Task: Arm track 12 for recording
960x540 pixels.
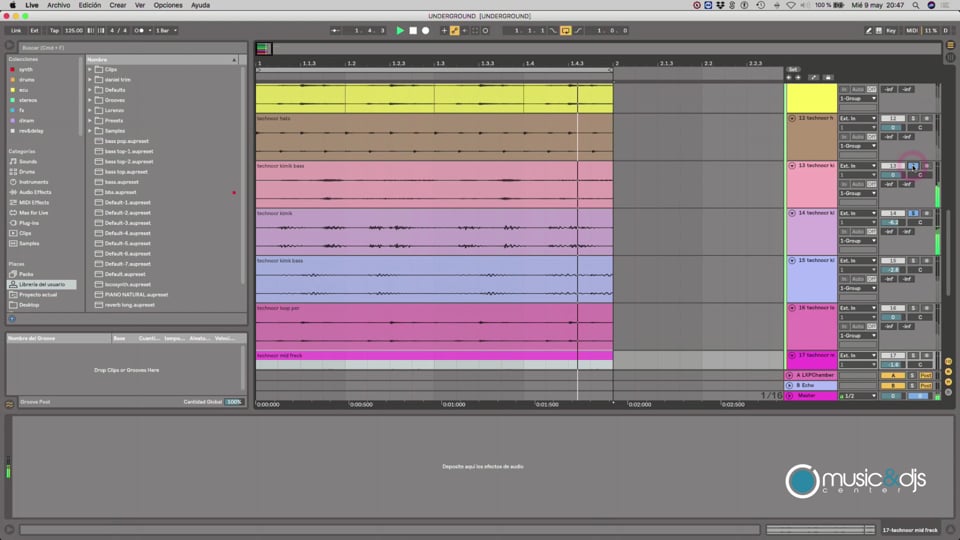Action: tap(926, 118)
